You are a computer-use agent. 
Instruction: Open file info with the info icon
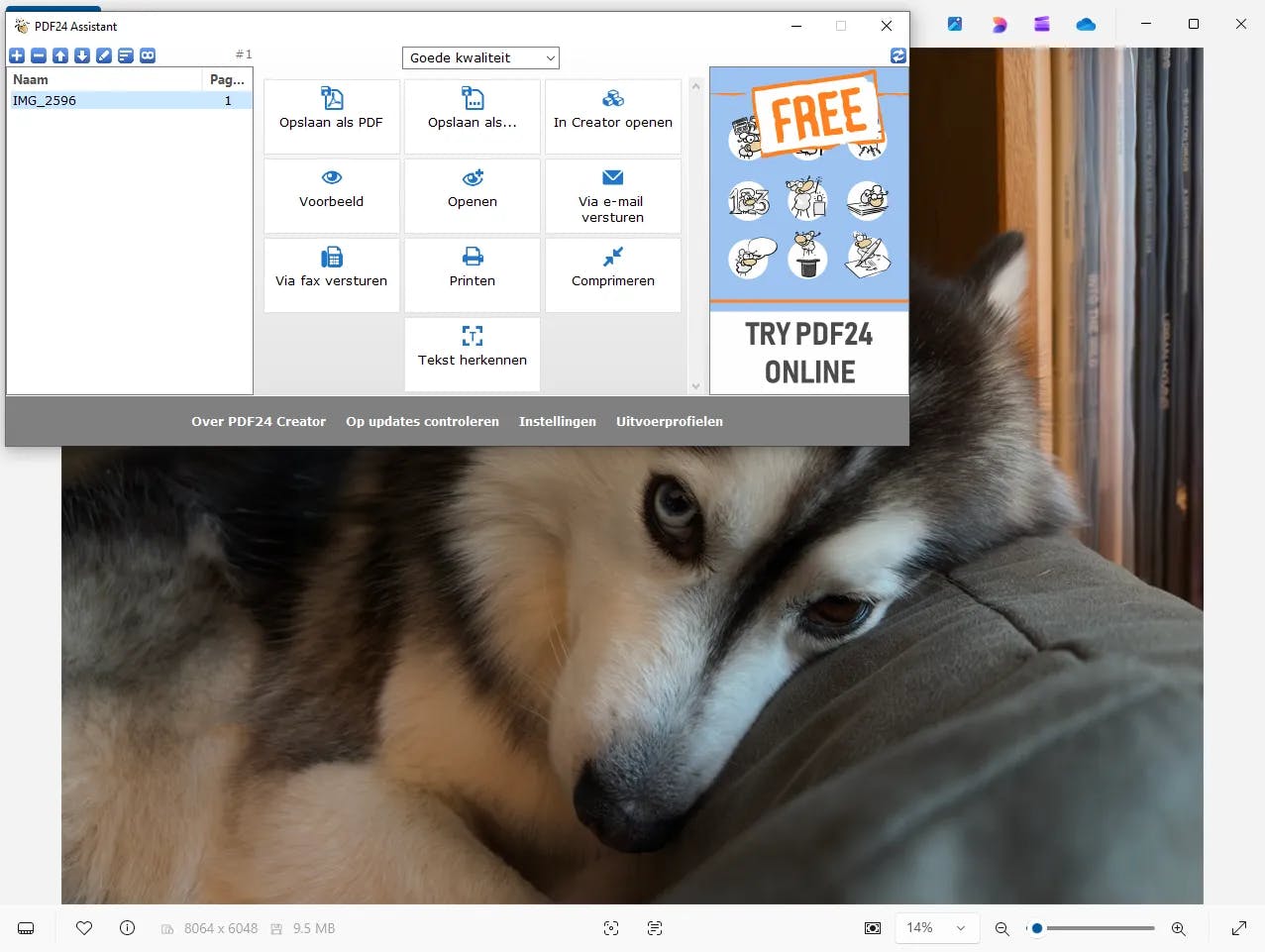point(127,928)
